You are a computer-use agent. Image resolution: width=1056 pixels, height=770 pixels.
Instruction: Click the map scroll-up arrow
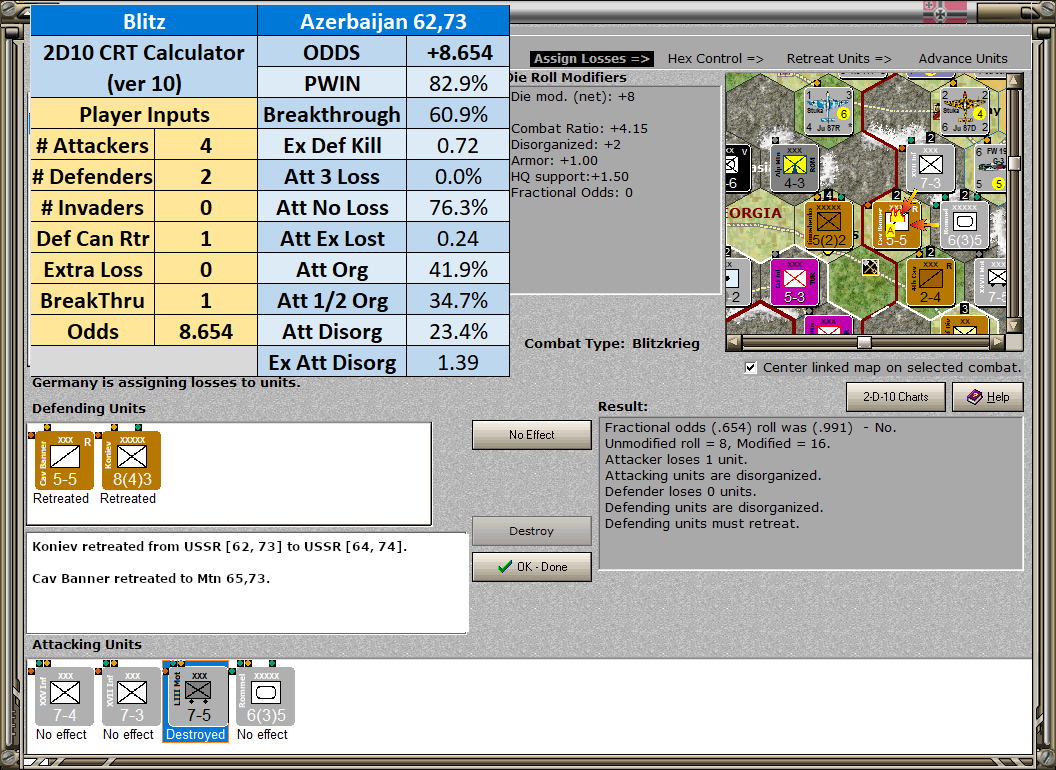[x=1014, y=82]
